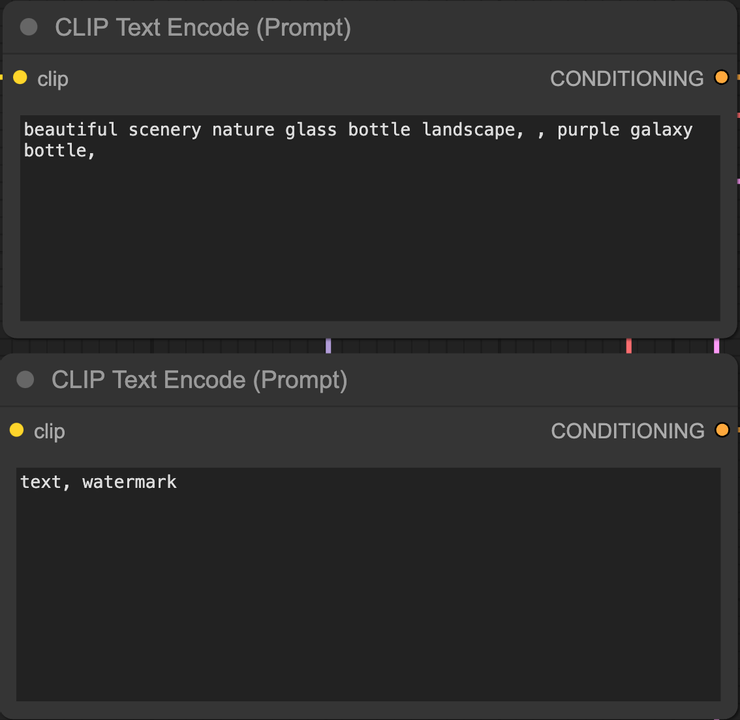The width and height of the screenshot is (740, 720).
Task: Select title bar of the watermark prompt CLIP node
Action: coord(450,380)
